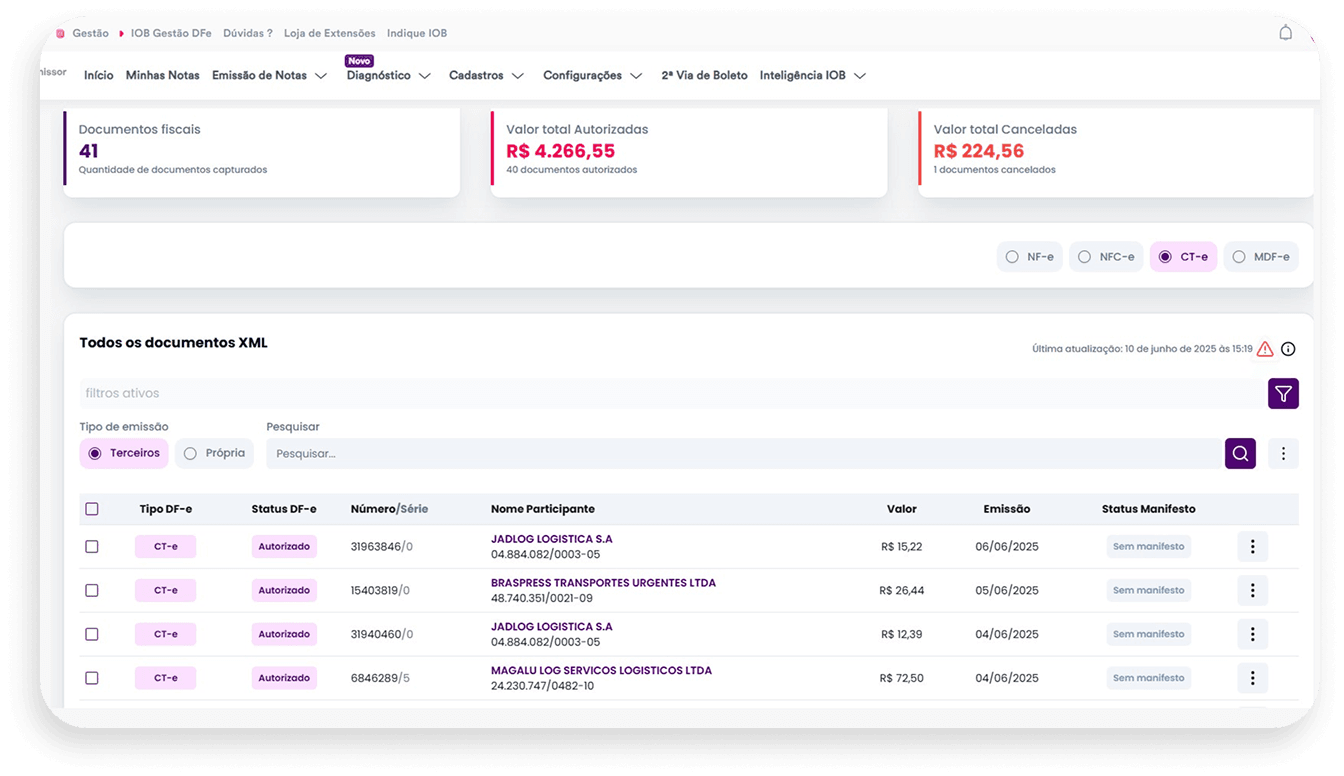
Task: Click the filtros ativos field
Action: point(673,394)
